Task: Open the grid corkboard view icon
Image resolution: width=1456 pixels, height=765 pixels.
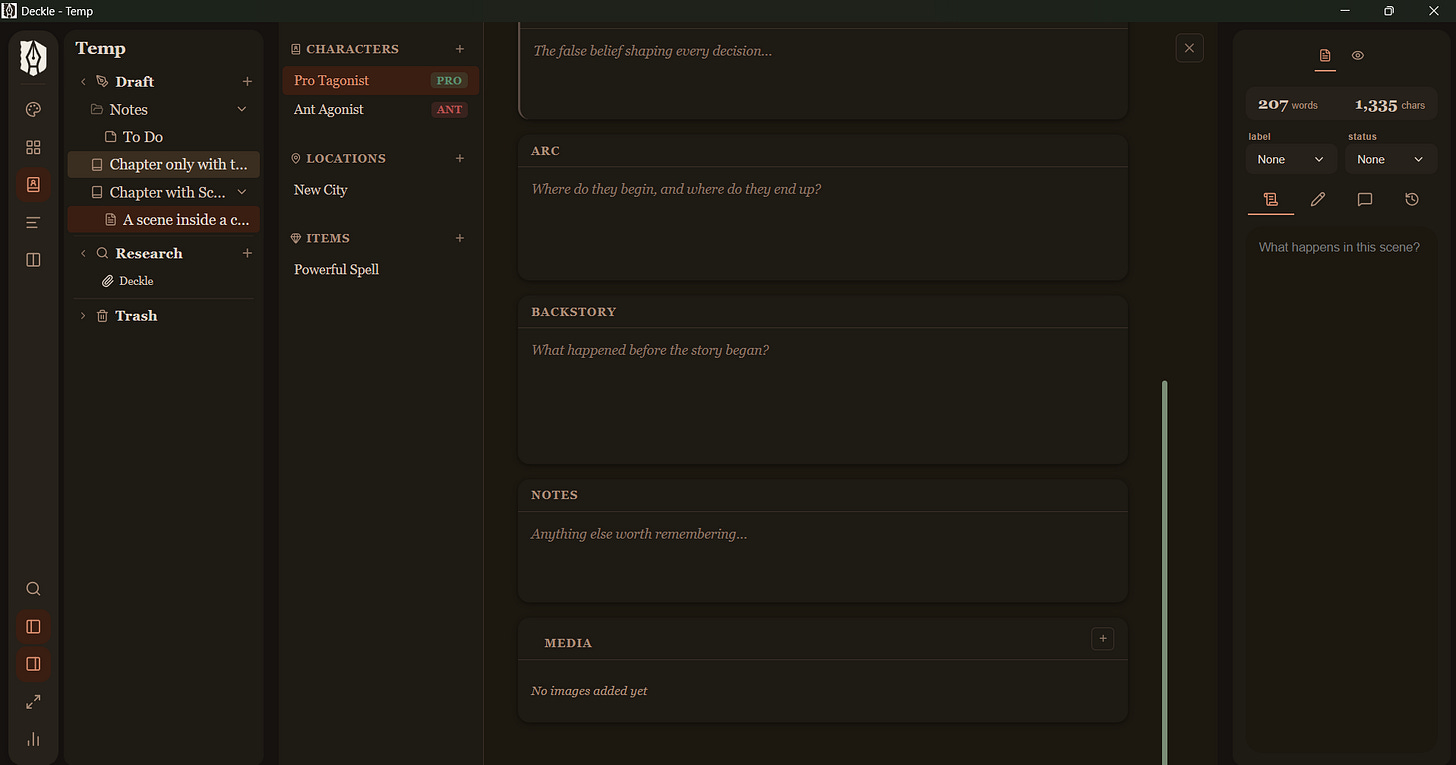Action: pyautogui.click(x=33, y=147)
